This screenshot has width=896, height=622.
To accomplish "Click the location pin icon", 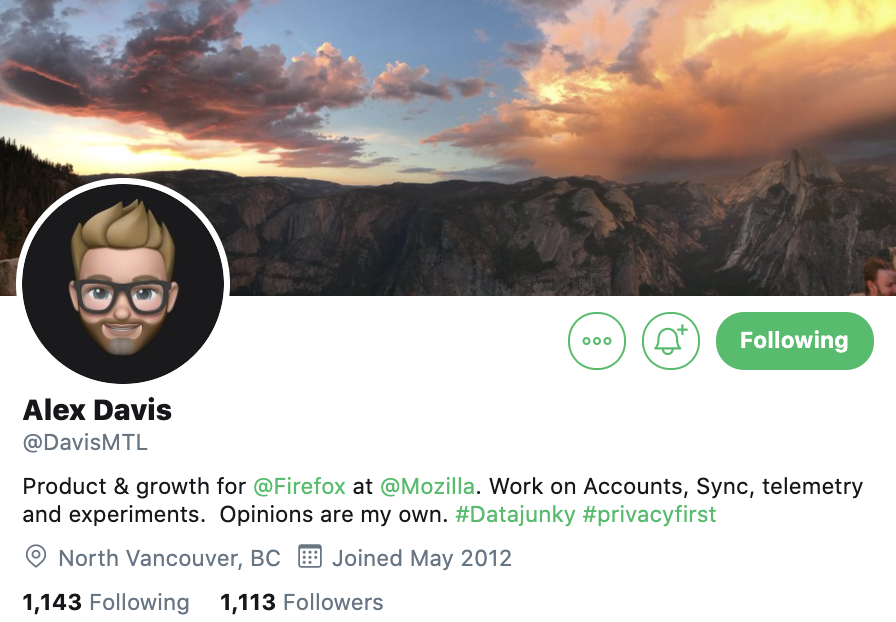I will click(35, 557).
